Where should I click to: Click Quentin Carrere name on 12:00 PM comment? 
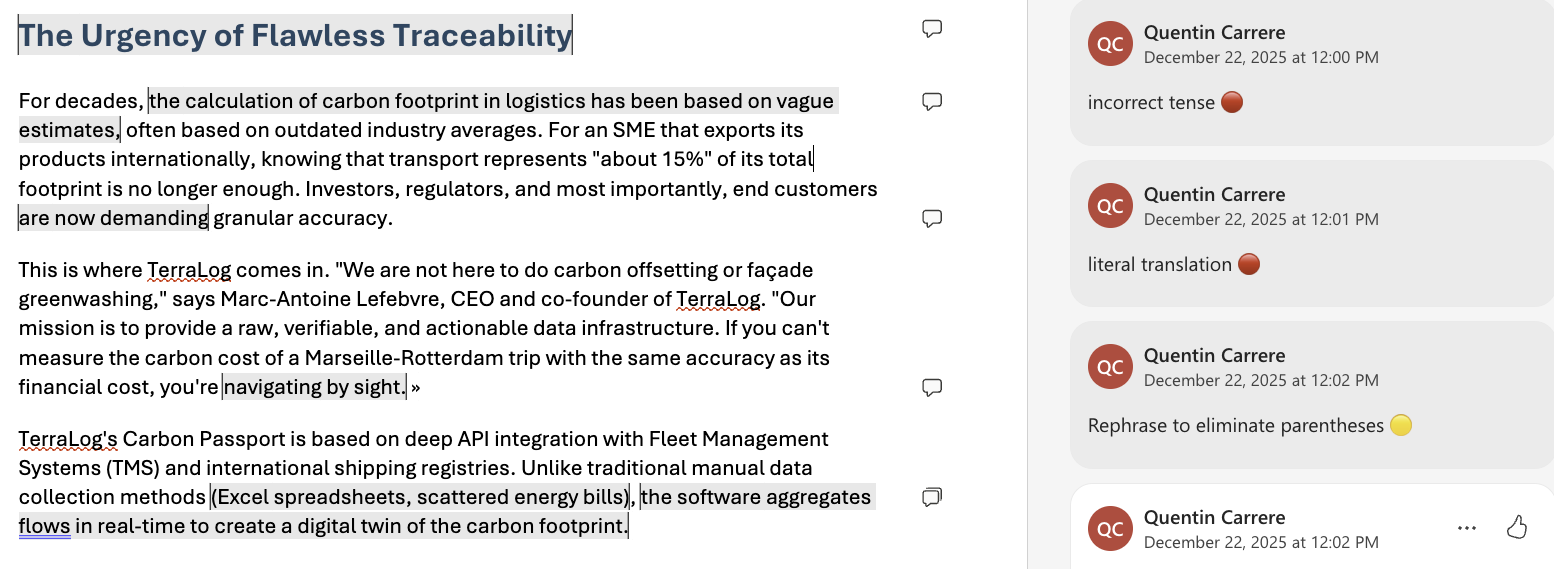coord(1214,33)
